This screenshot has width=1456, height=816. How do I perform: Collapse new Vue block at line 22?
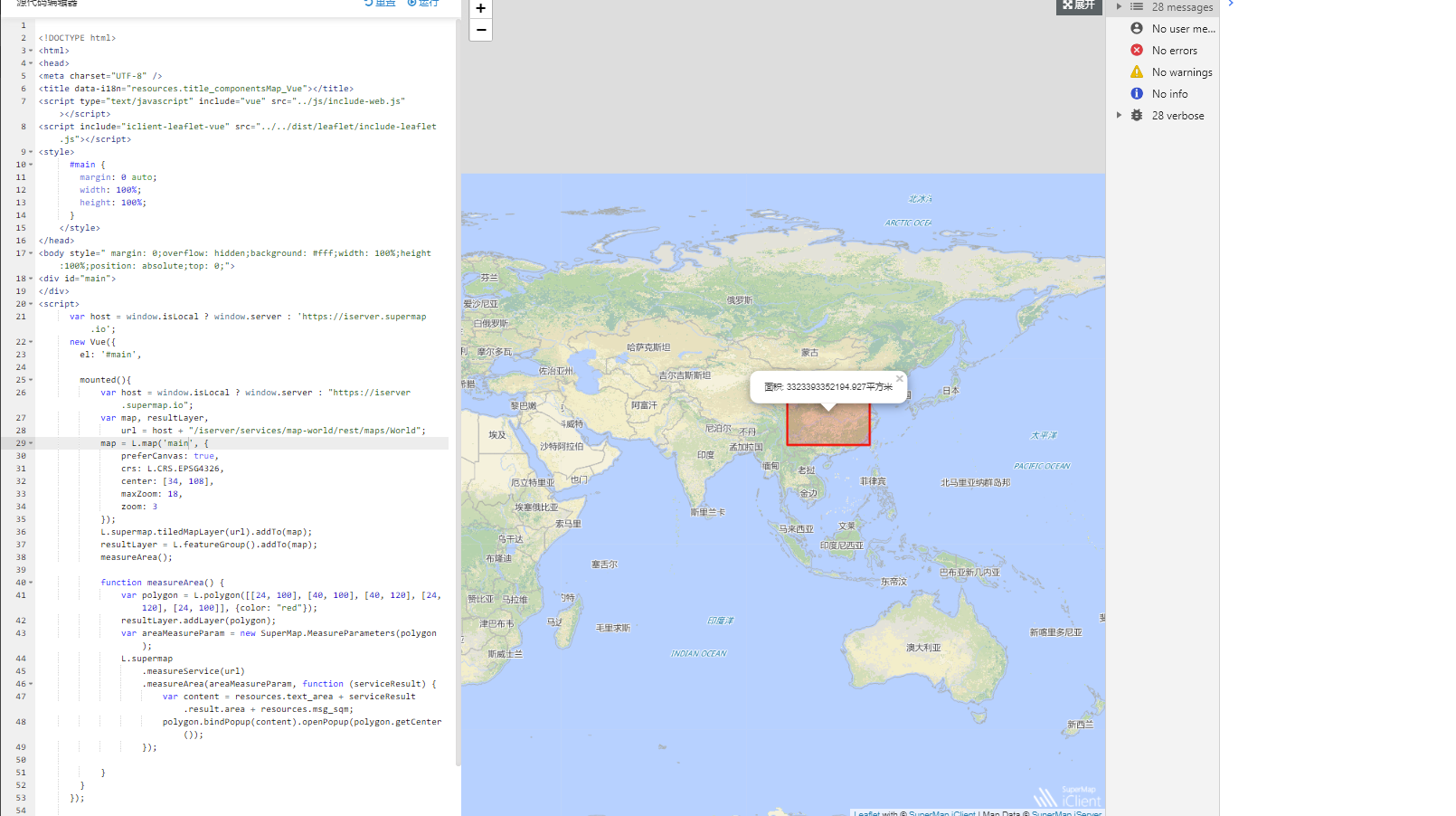click(x=31, y=342)
